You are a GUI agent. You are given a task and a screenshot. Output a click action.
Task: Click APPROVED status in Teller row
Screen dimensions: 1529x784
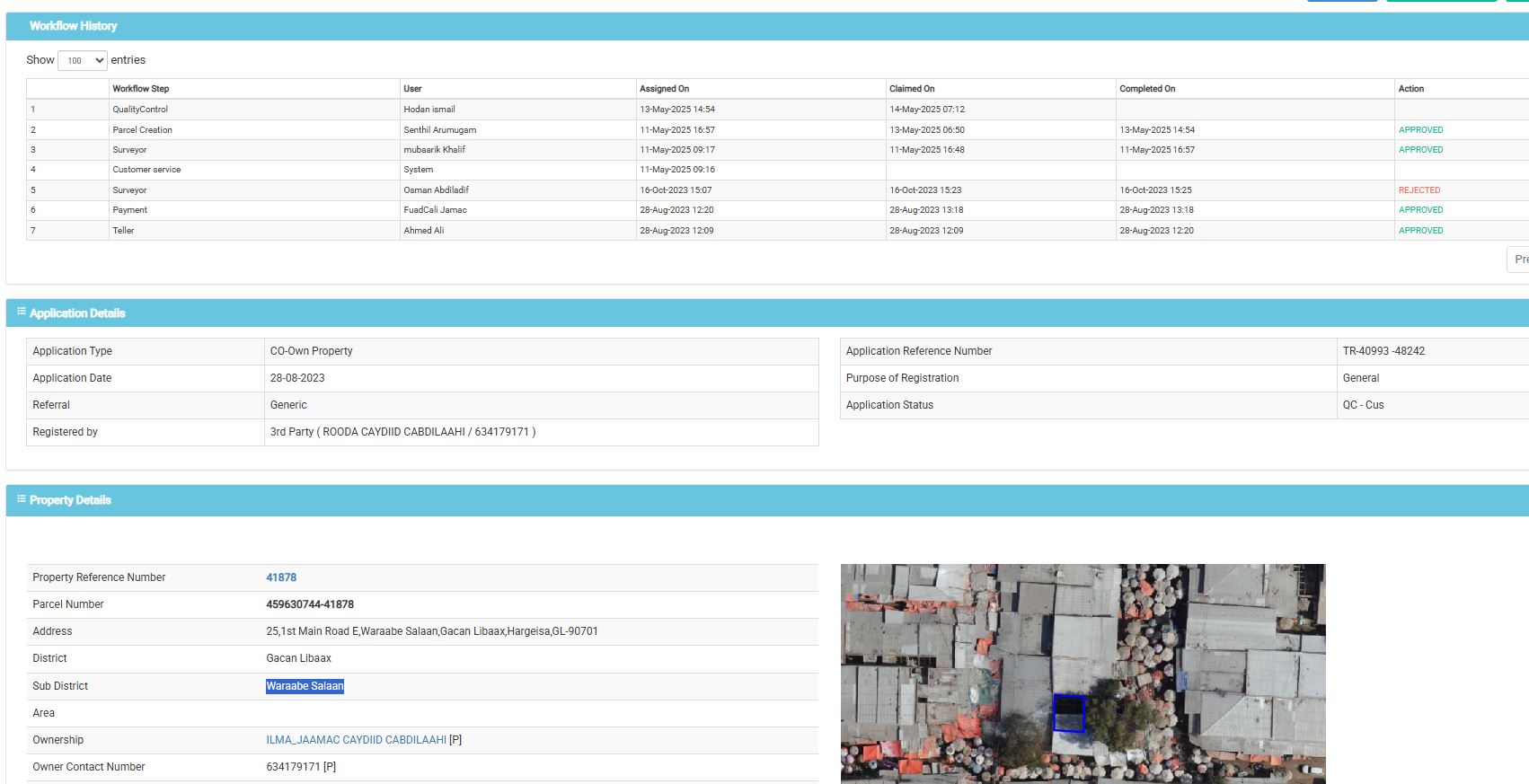1420,231
